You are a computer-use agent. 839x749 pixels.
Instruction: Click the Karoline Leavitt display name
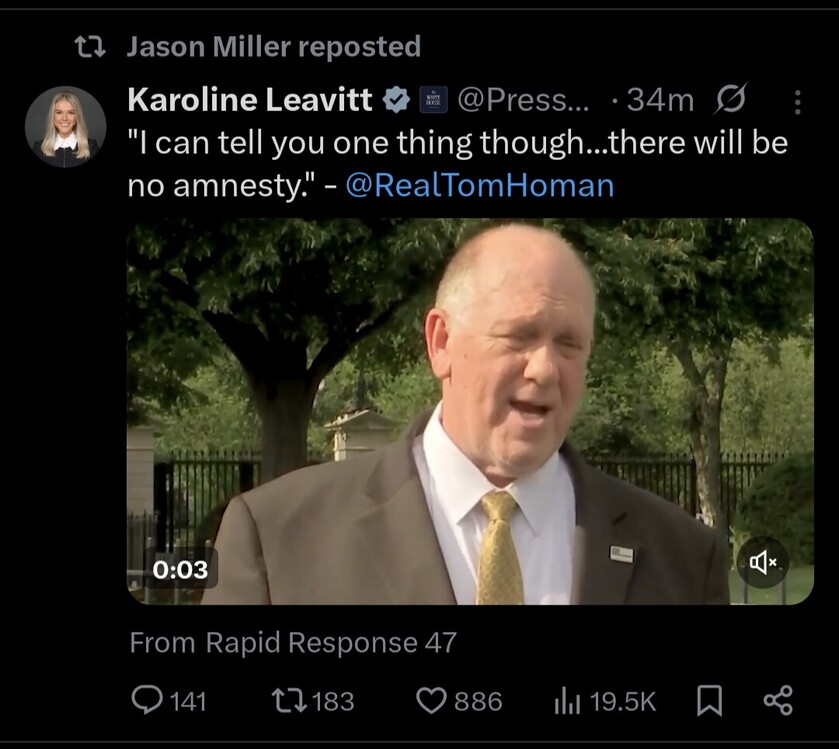click(250, 99)
